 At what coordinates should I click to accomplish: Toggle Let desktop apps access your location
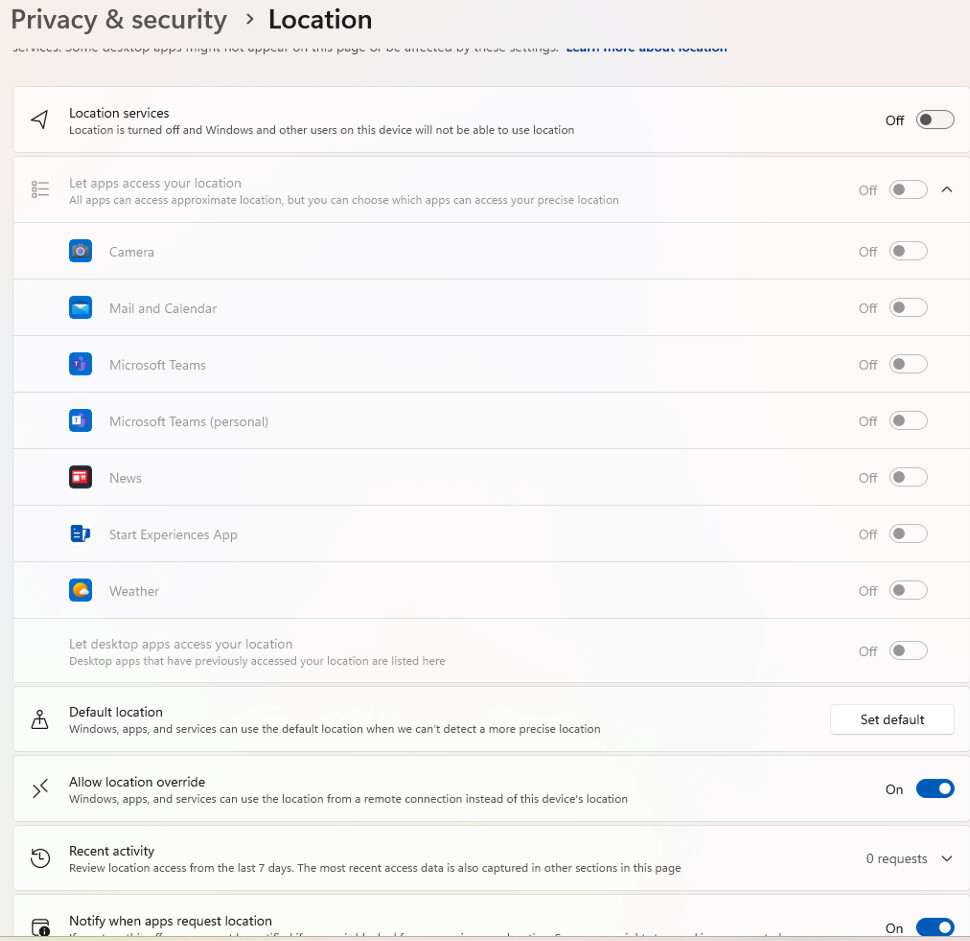[x=908, y=651]
